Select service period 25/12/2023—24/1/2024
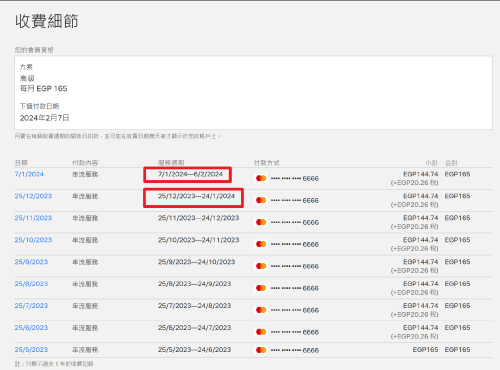Image resolution: width=500 pixels, height=370 pixels. [x=196, y=196]
